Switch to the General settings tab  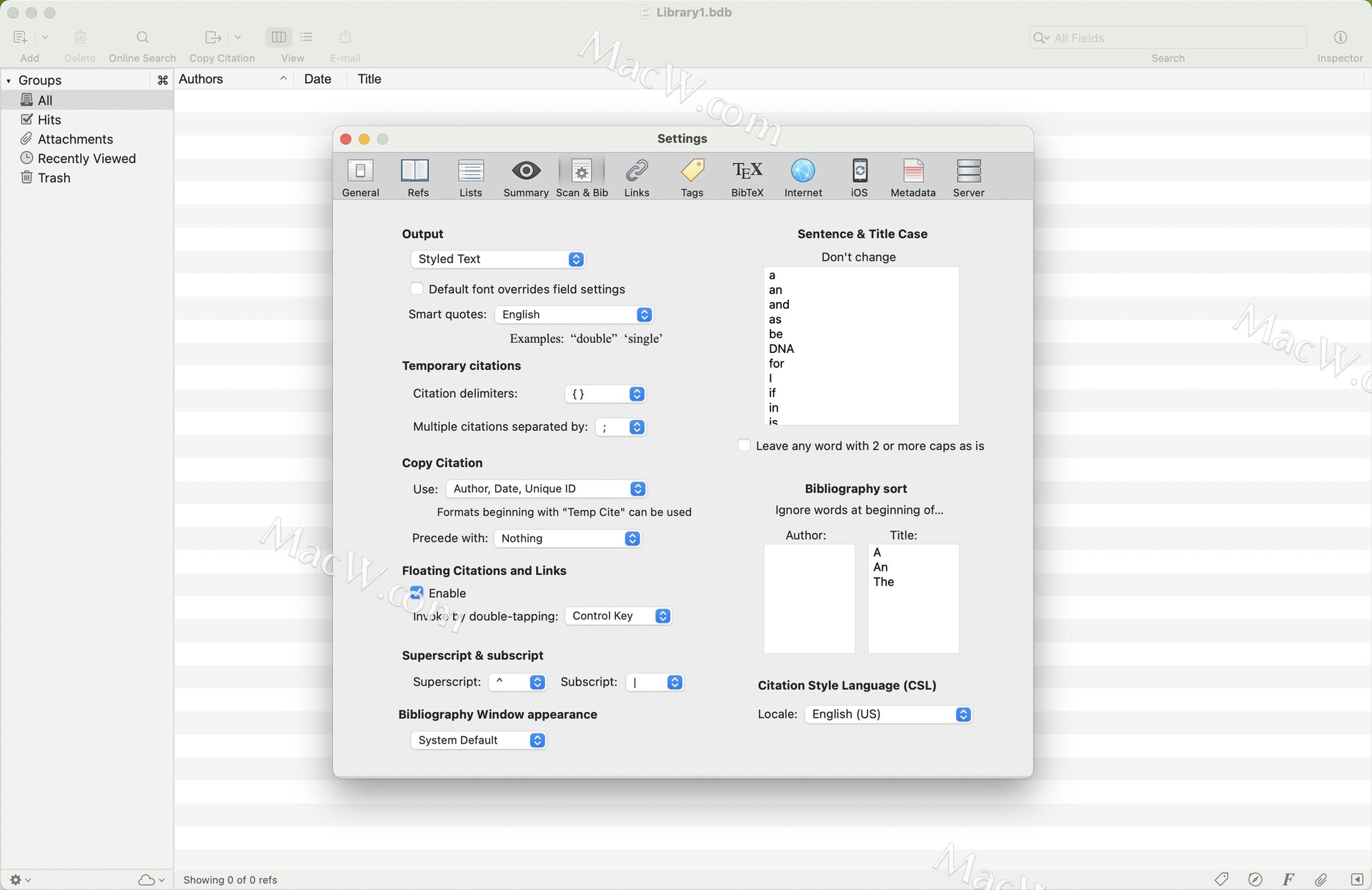(360, 177)
